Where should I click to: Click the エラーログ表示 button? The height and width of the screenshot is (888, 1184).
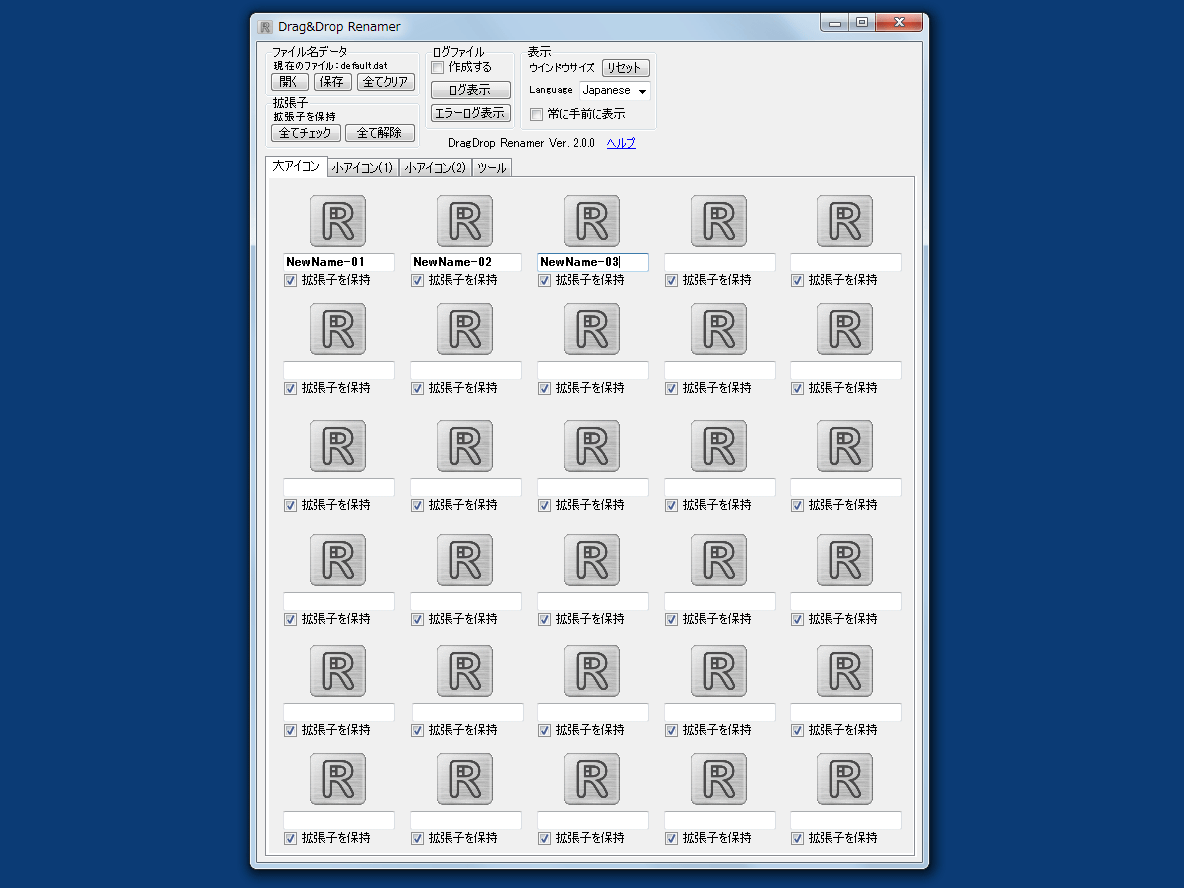click(x=470, y=113)
